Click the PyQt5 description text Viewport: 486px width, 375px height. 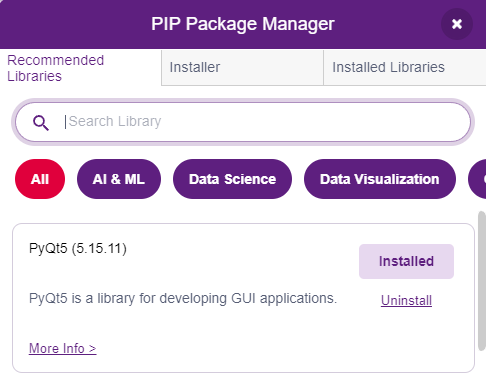point(183,298)
